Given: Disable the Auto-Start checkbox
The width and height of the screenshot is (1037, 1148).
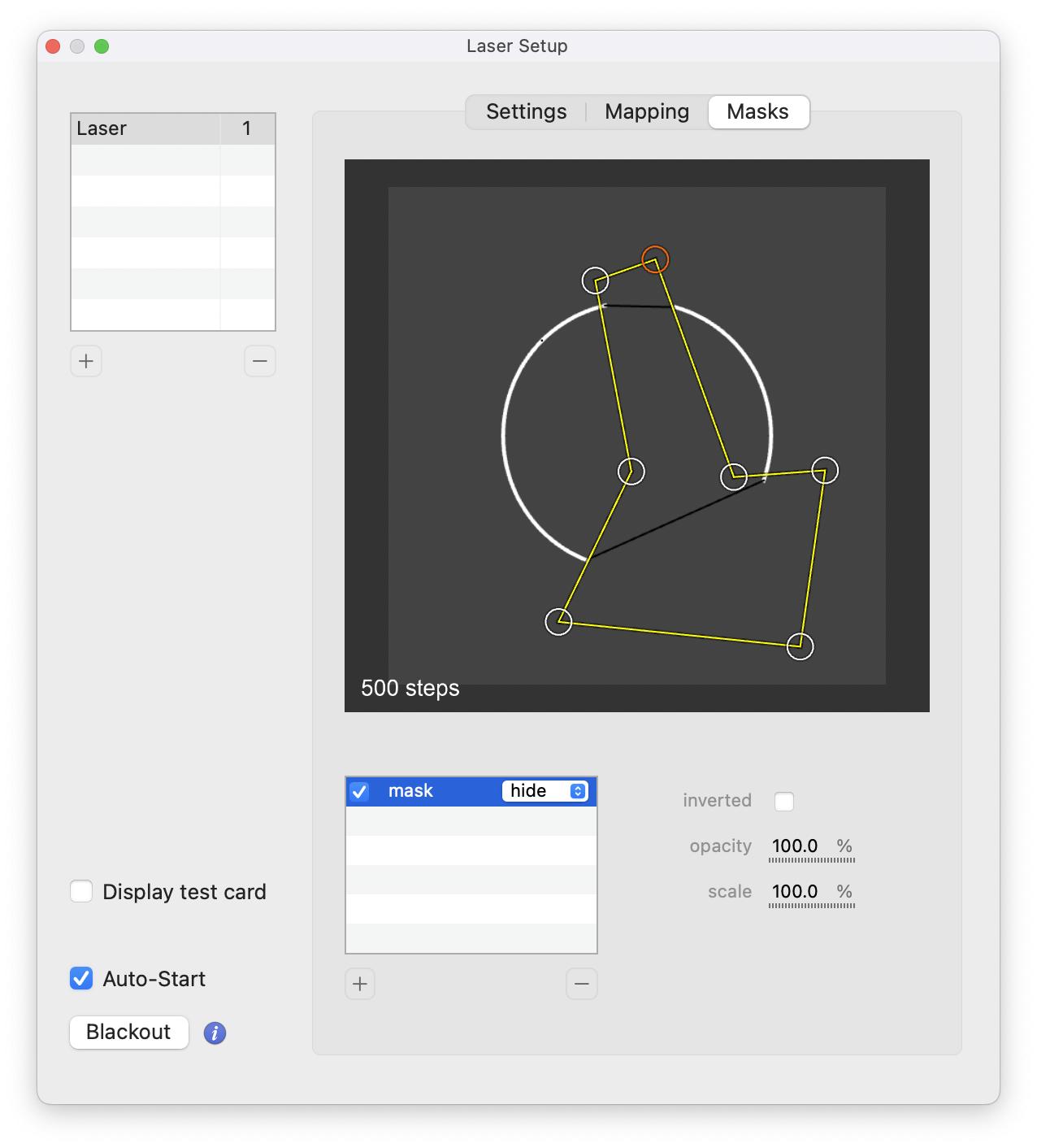Looking at the screenshot, I should pyautogui.click(x=81, y=978).
